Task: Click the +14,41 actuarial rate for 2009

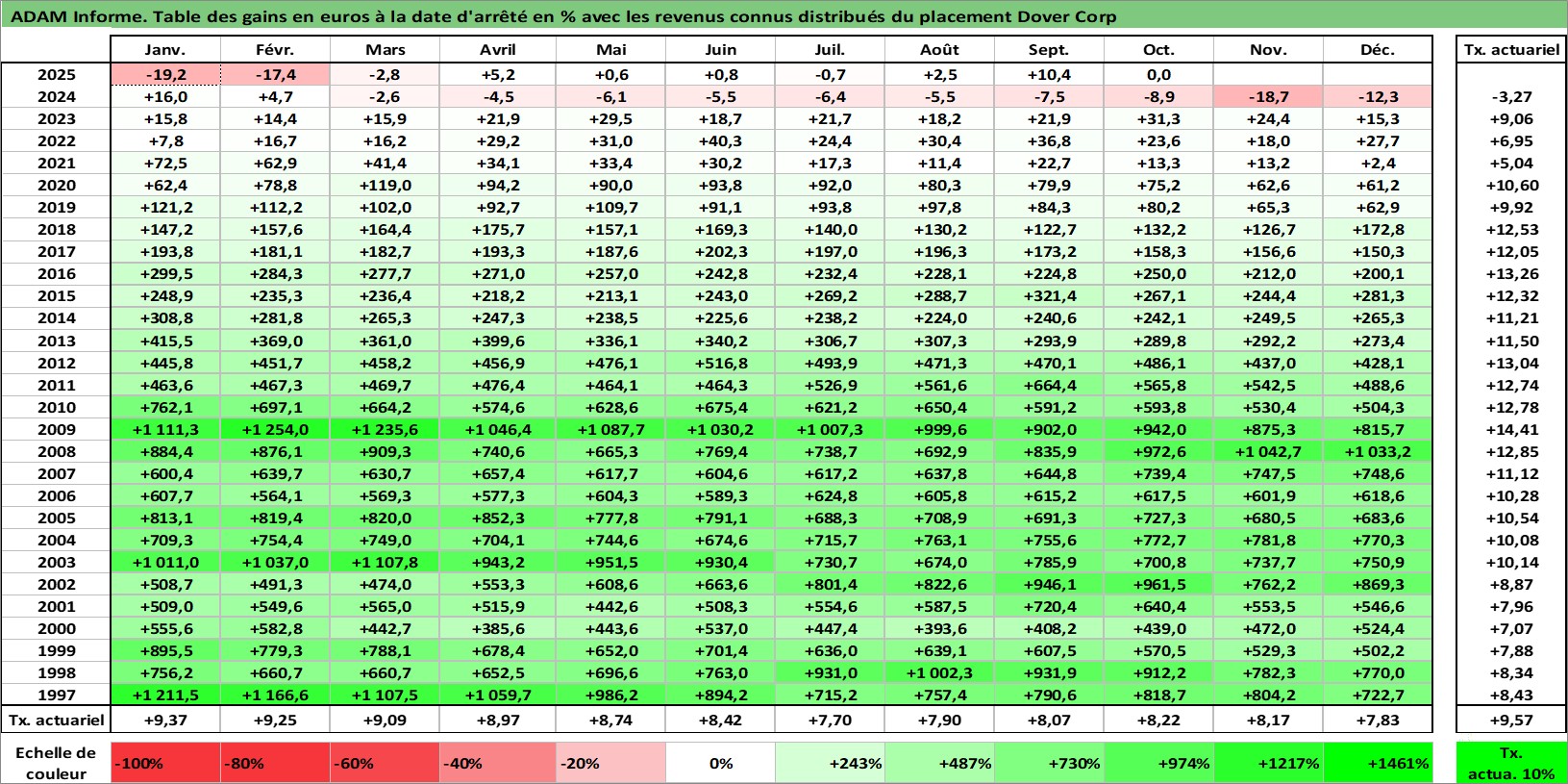Action: point(1511,429)
